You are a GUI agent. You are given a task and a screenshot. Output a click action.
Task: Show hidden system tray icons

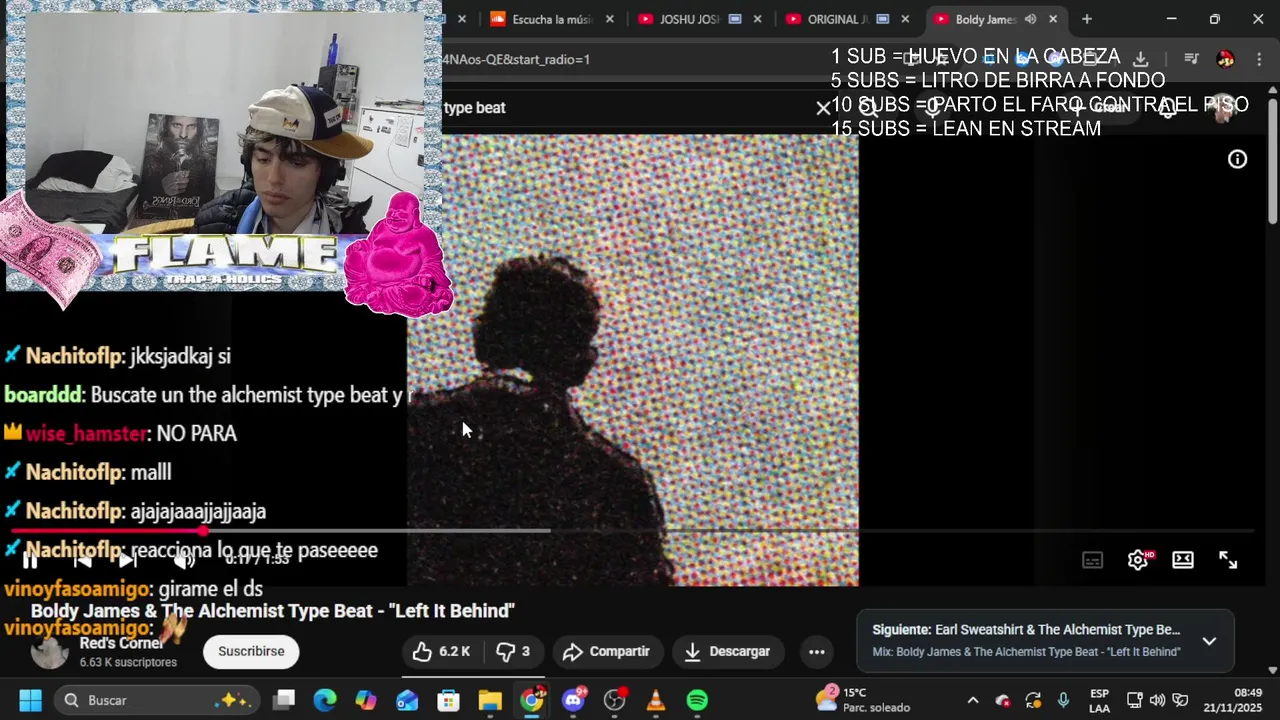point(972,700)
